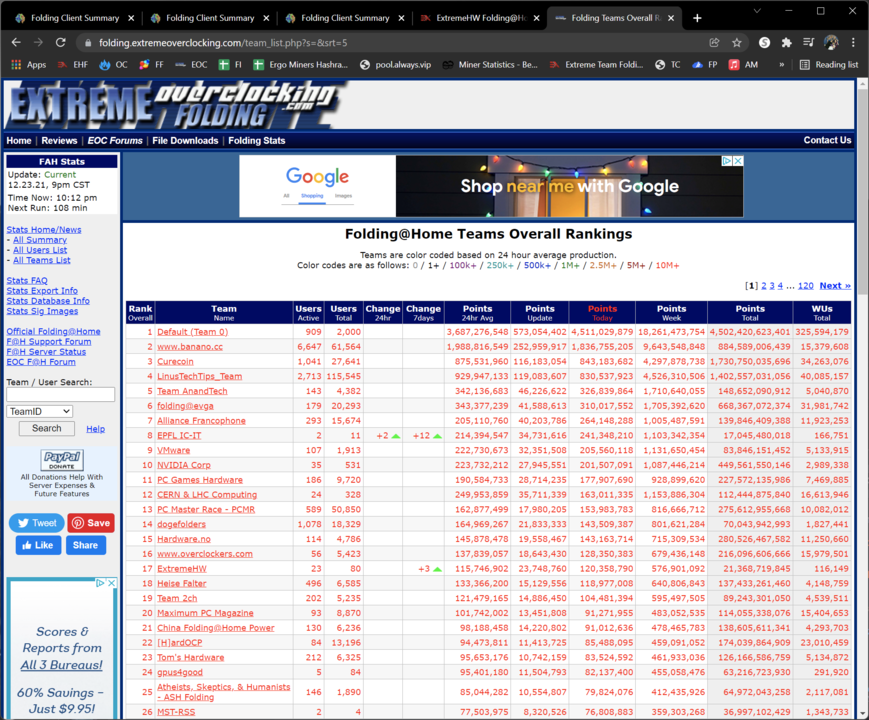Click the team Search button

45,427
